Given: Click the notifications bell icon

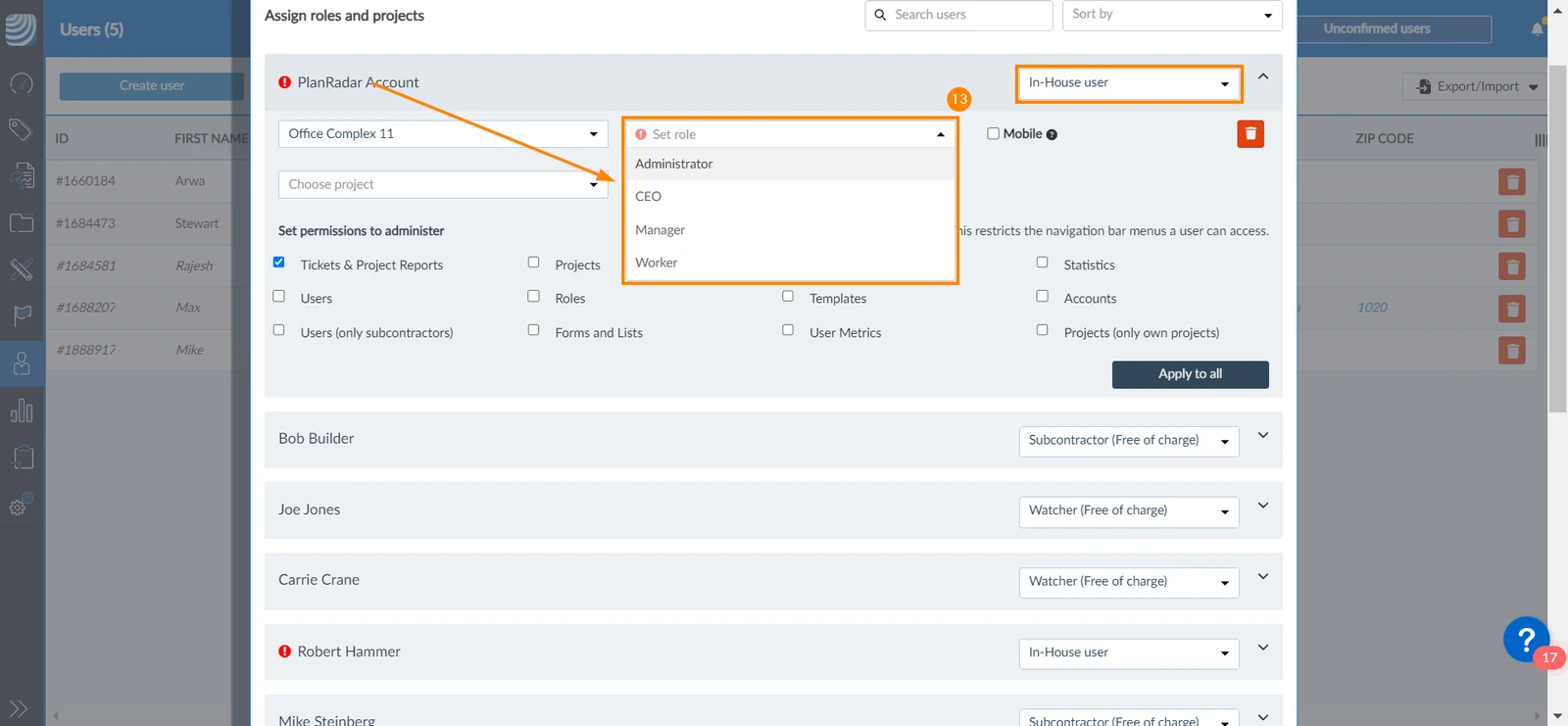Looking at the screenshot, I should (x=1537, y=28).
